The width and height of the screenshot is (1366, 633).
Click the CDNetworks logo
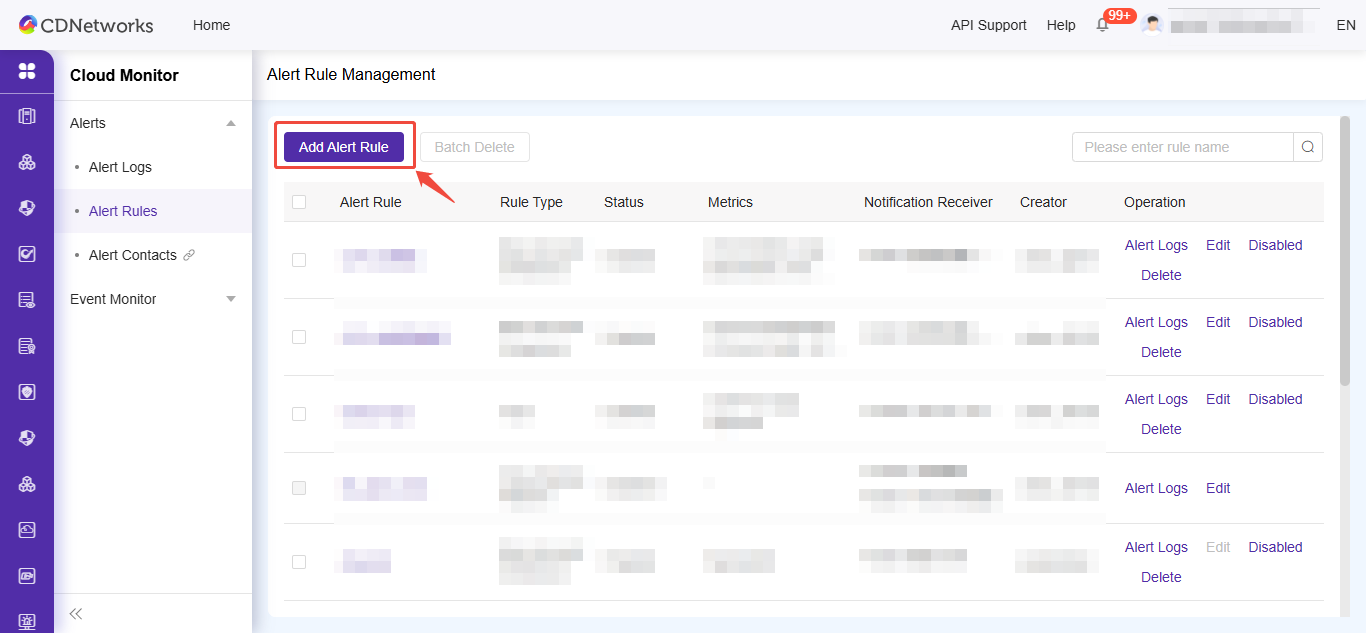(x=86, y=25)
